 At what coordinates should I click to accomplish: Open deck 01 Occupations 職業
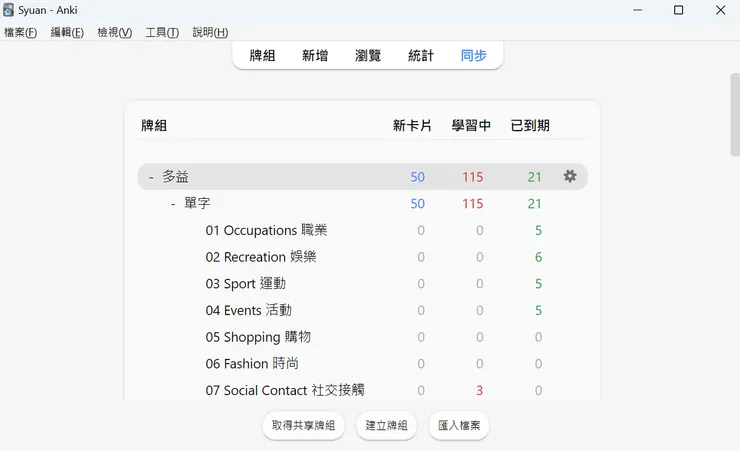[x=266, y=230]
